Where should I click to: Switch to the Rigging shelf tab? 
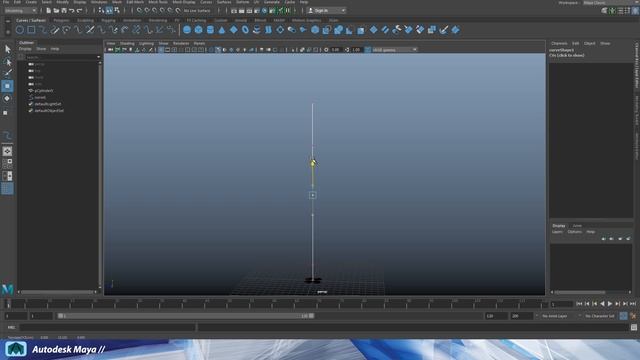point(108,20)
